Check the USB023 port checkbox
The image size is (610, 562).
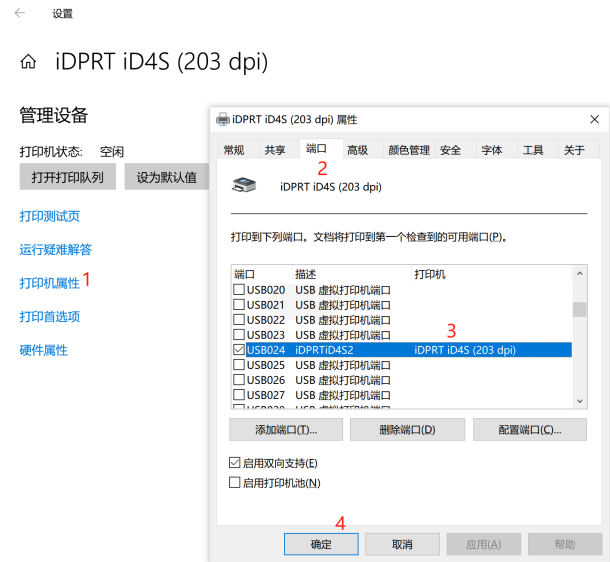[x=238, y=334]
